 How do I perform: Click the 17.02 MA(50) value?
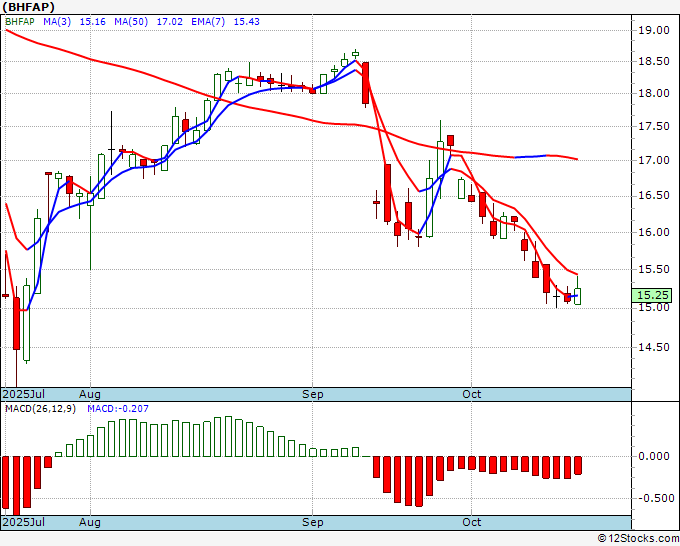coord(170,21)
